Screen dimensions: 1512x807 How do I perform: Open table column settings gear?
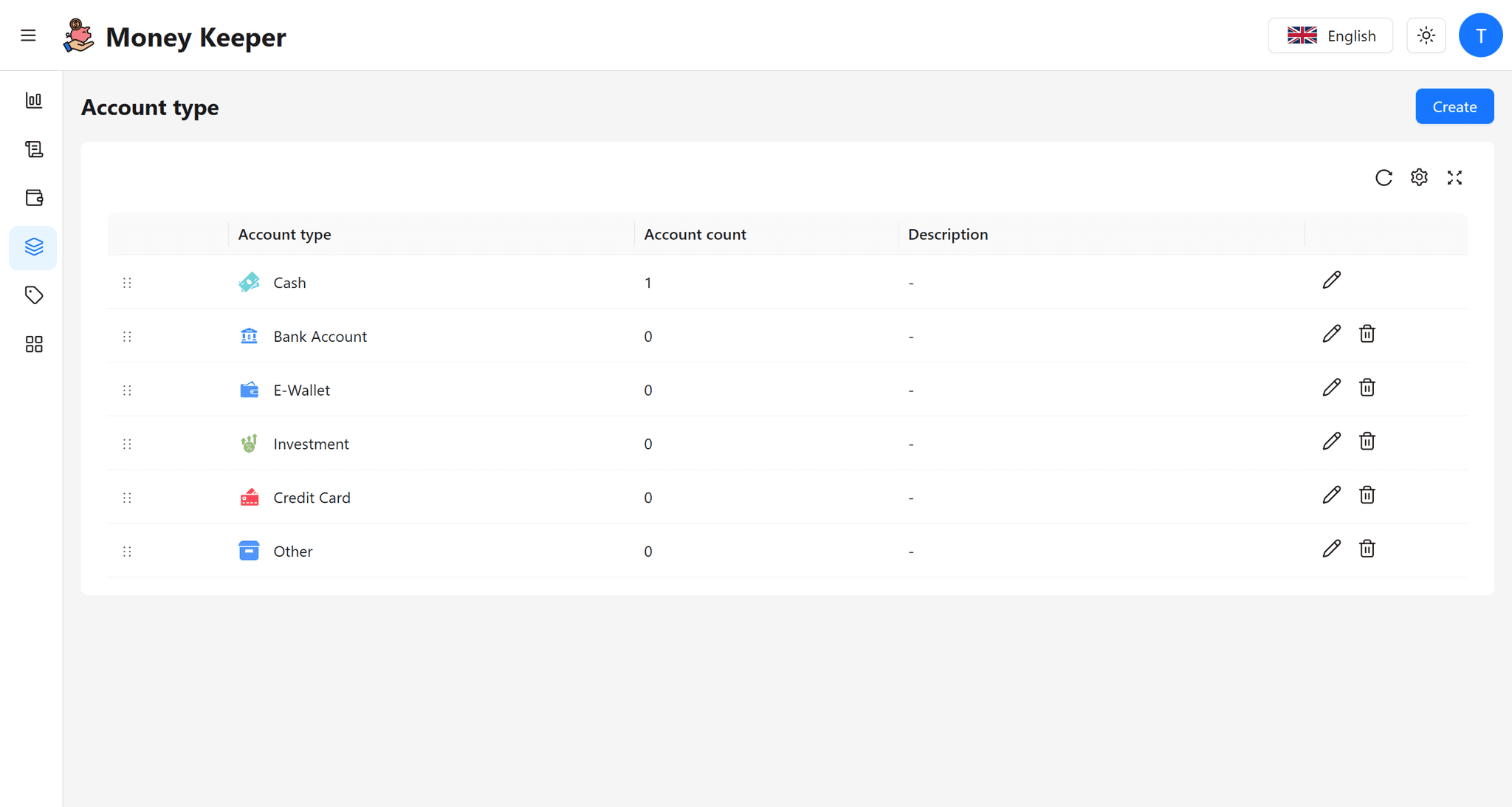pyautogui.click(x=1419, y=178)
